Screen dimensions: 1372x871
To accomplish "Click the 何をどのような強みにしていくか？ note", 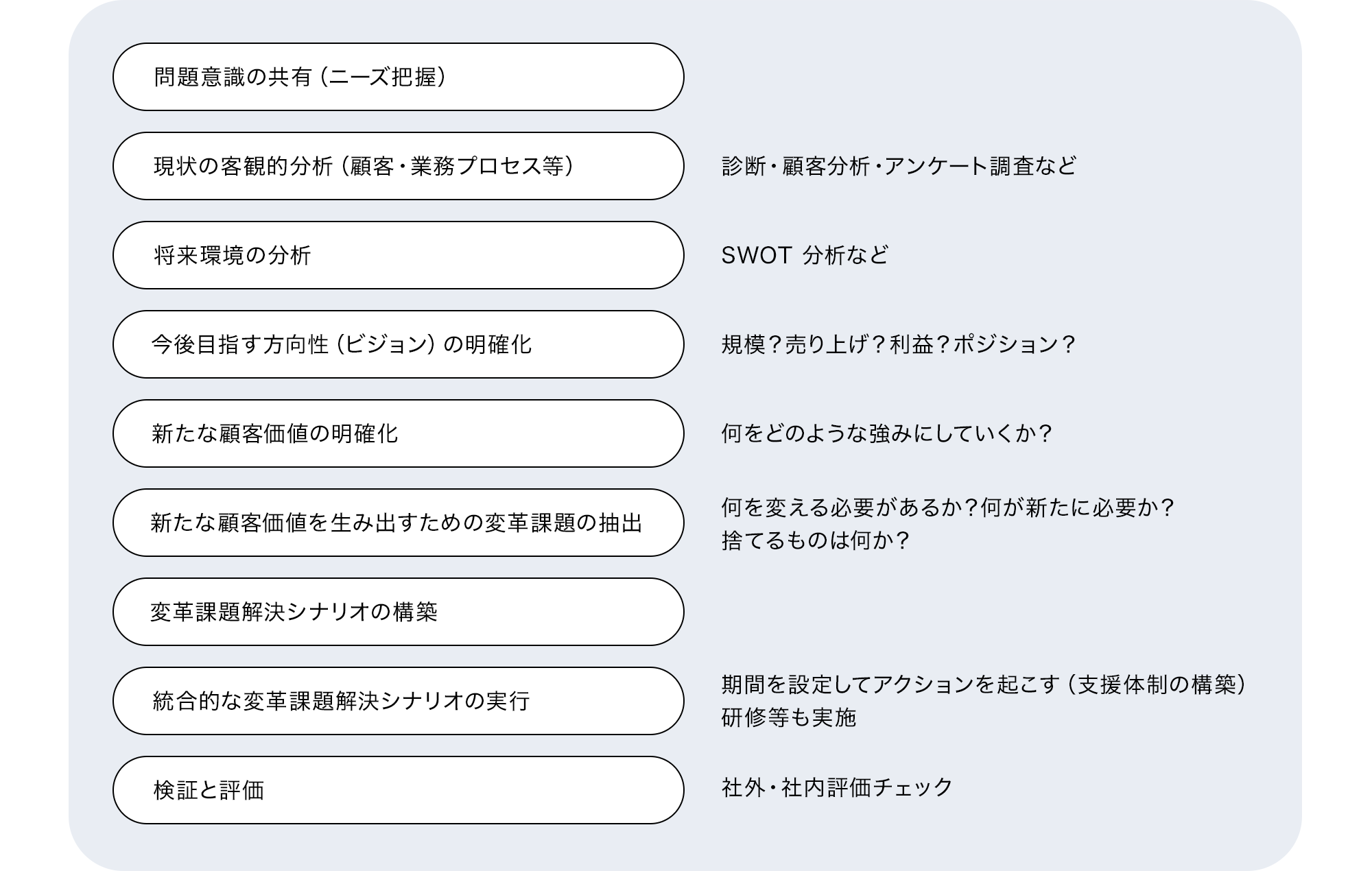I will pos(887,433).
